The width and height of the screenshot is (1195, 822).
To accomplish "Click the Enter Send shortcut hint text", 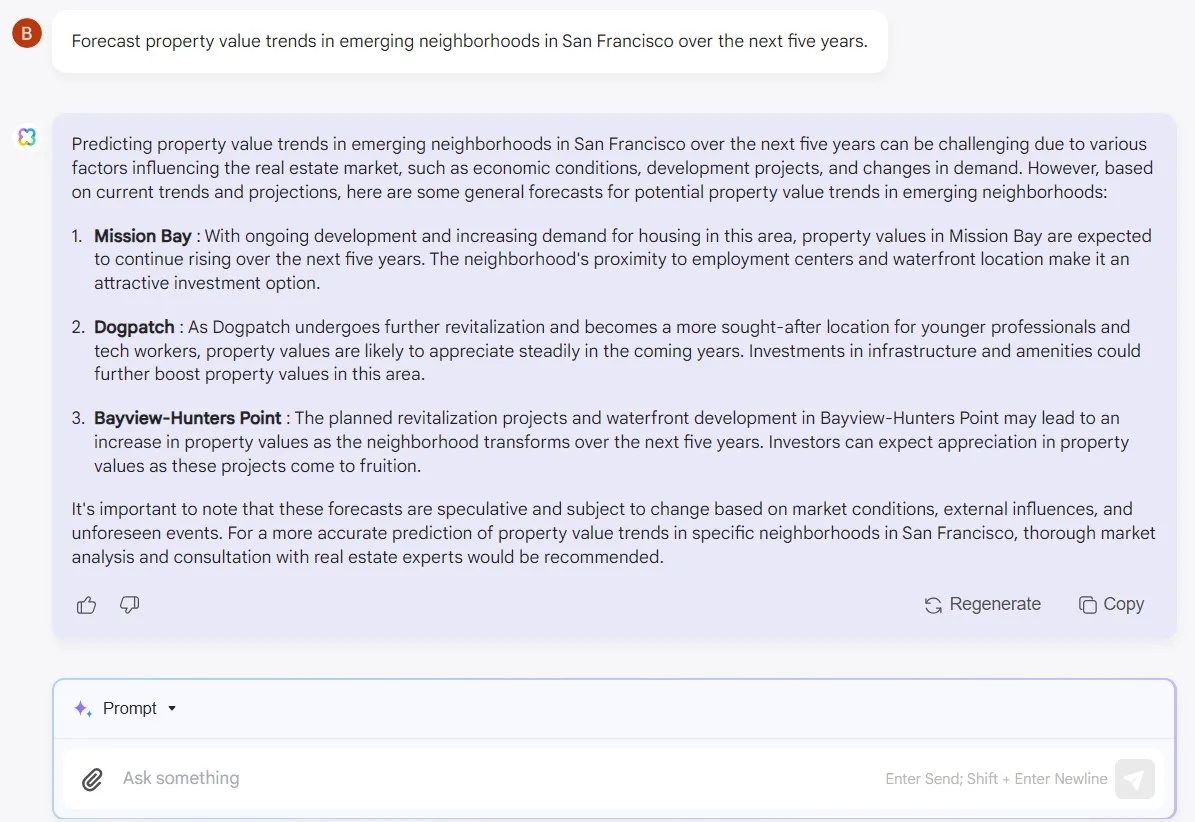I will pos(996,779).
